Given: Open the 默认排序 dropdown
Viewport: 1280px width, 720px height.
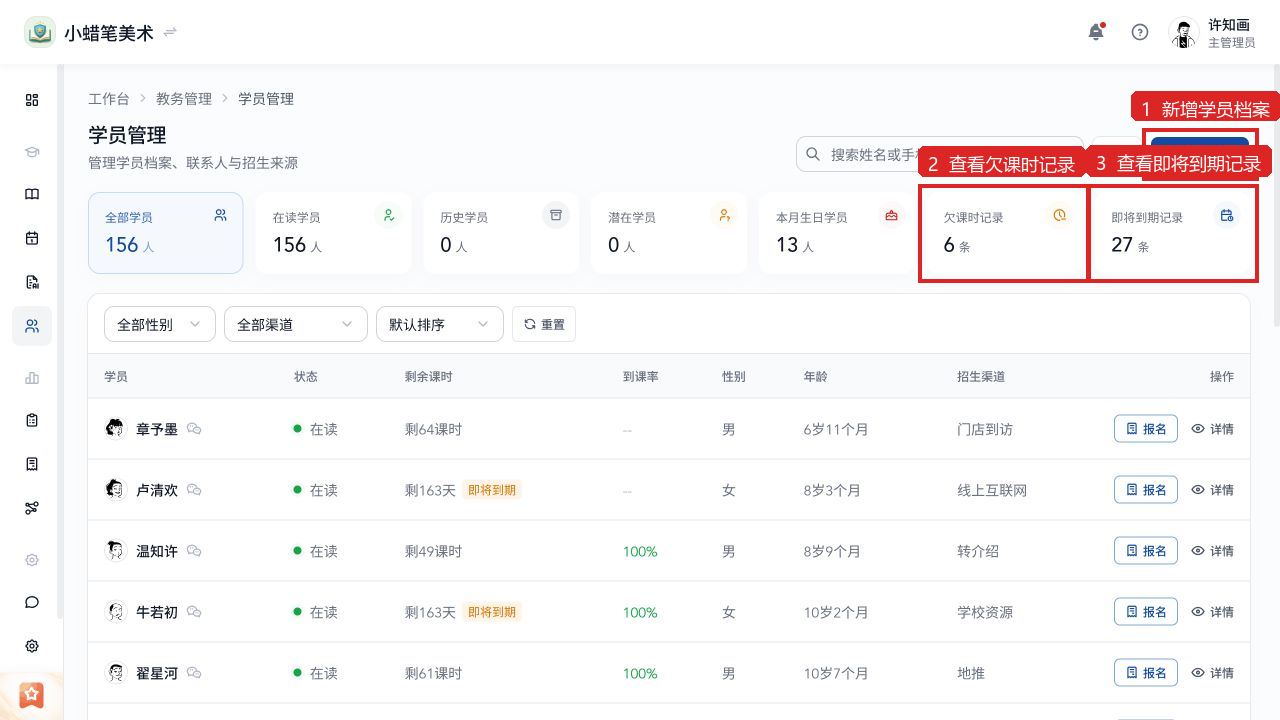Looking at the screenshot, I should 440,324.
